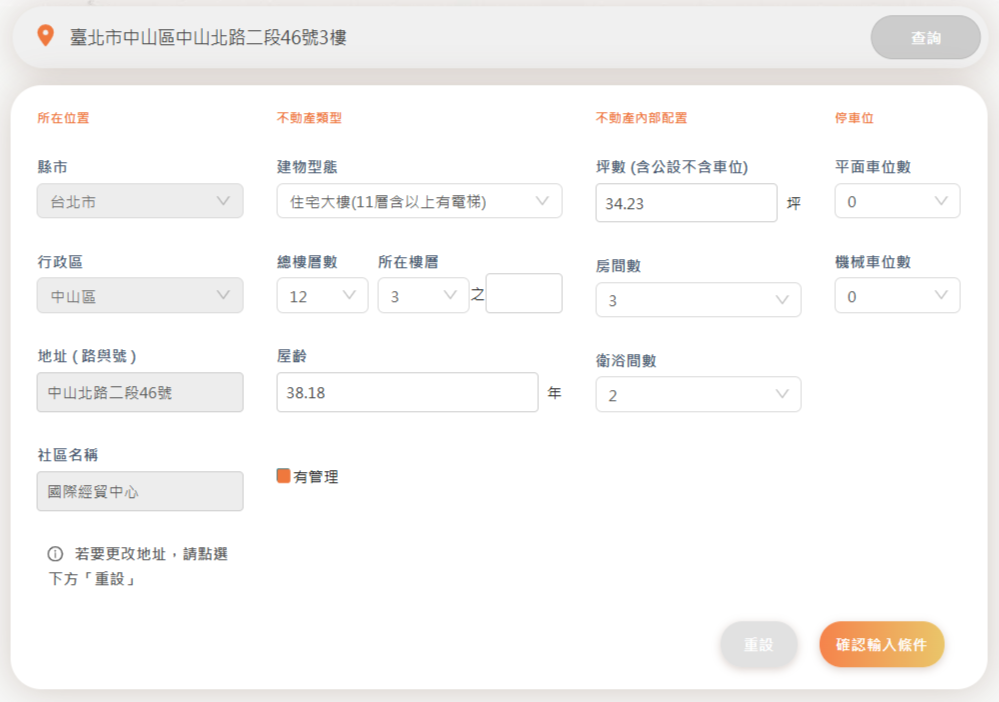The width and height of the screenshot is (999, 702).
Task: Click the 社區名稱 field
Action: [x=140, y=492]
